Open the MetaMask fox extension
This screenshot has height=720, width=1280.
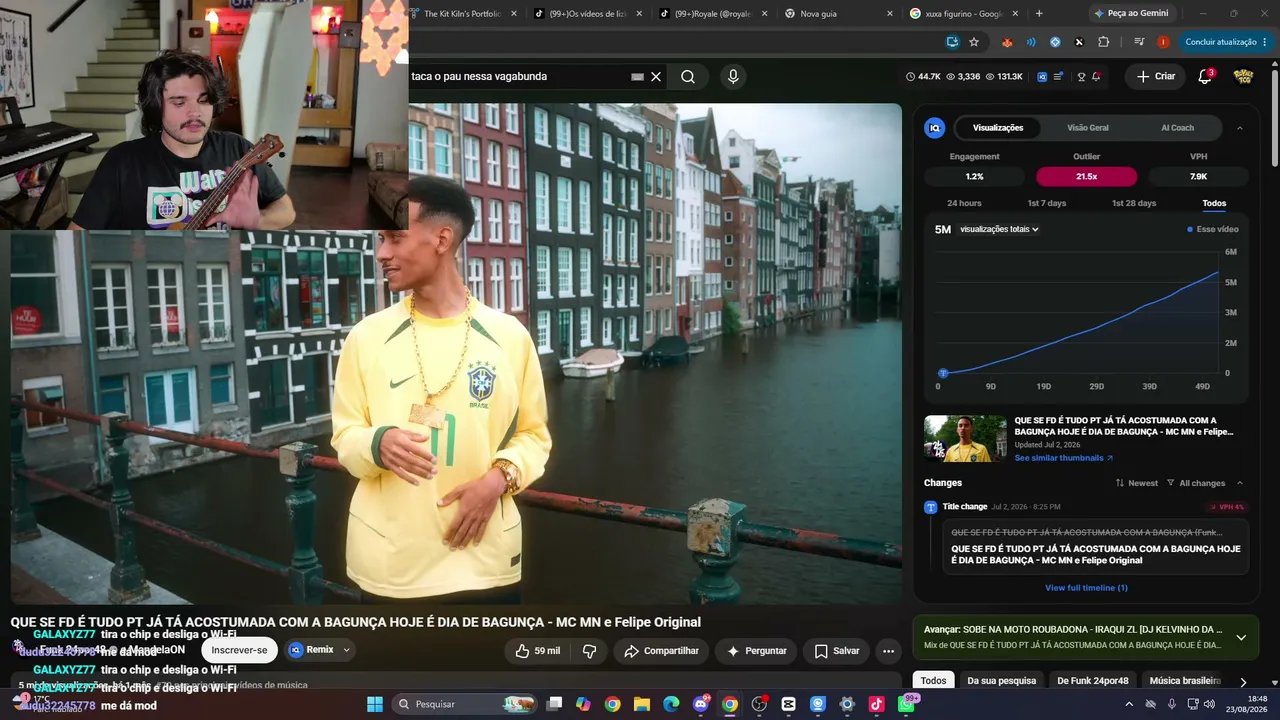(x=1007, y=42)
